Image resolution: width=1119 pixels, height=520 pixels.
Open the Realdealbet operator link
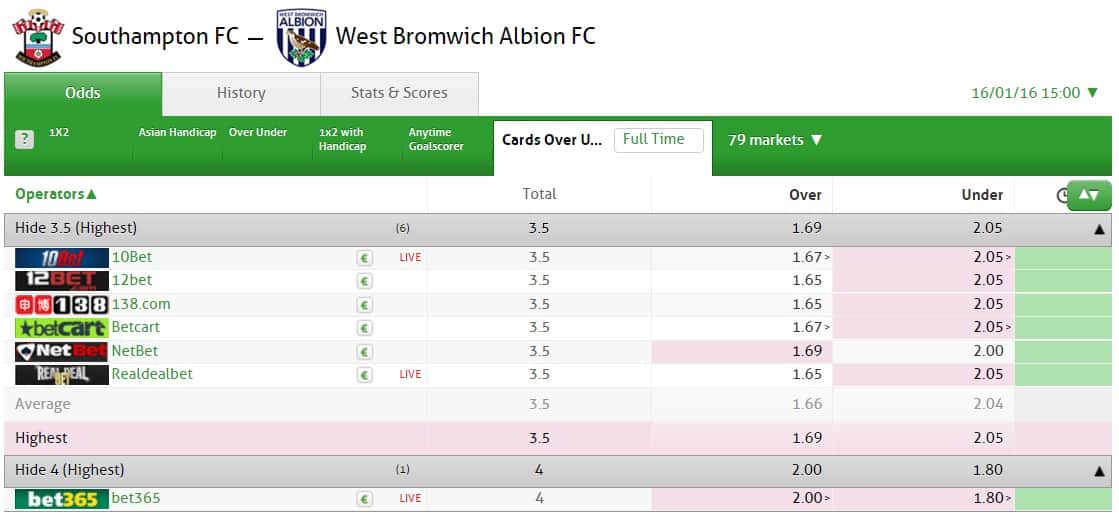(152, 374)
